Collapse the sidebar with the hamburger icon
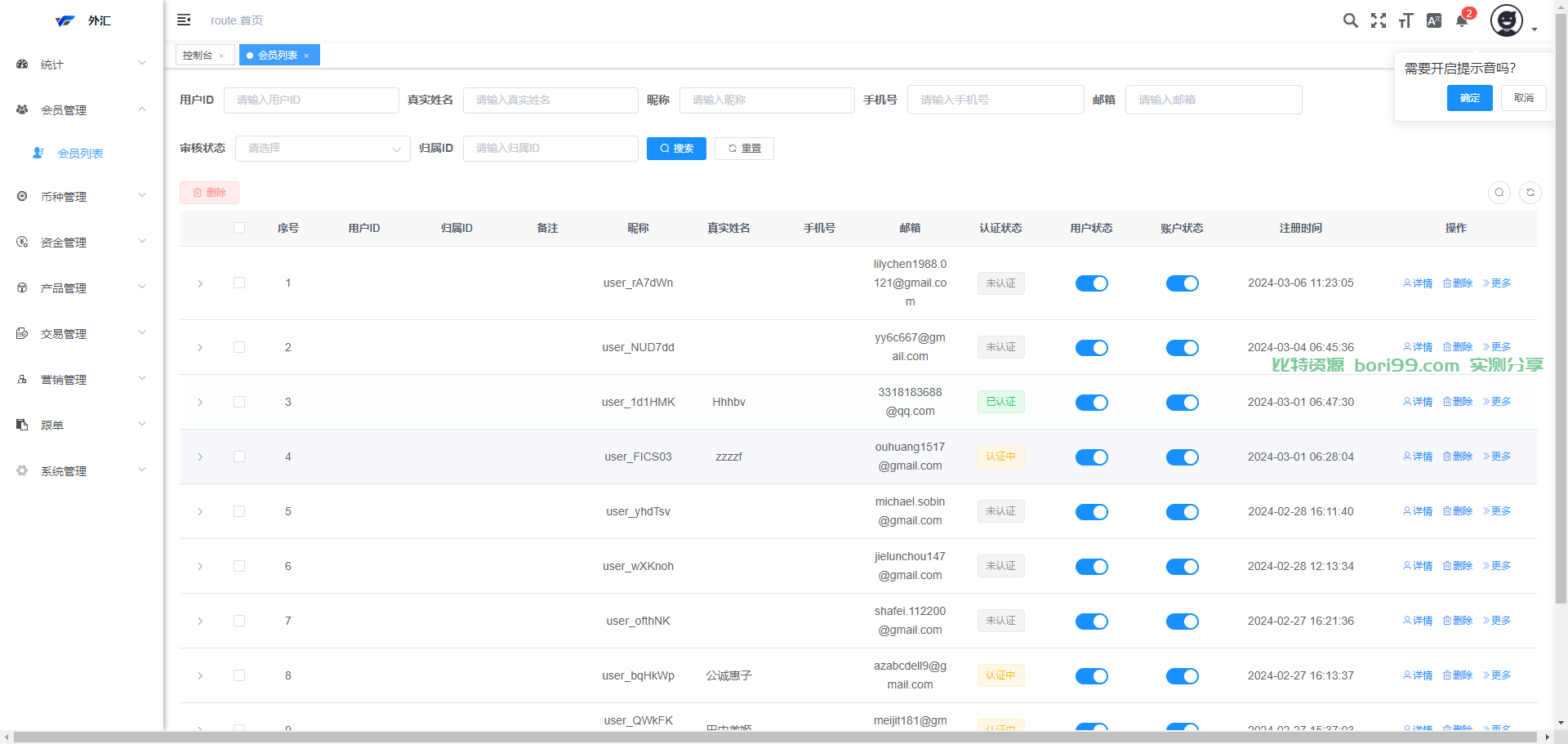This screenshot has width=1568, height=744. [184, 20]
